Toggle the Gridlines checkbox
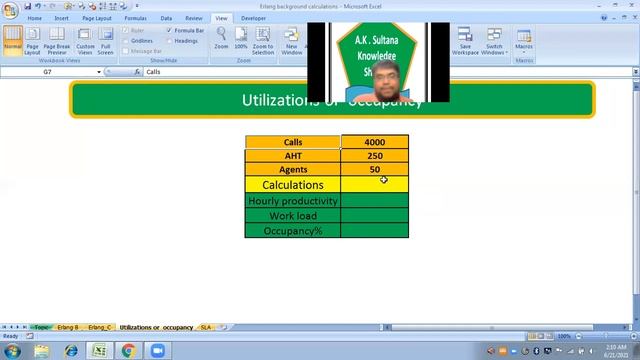Screen dimensions: 640x360 (126, 41)
